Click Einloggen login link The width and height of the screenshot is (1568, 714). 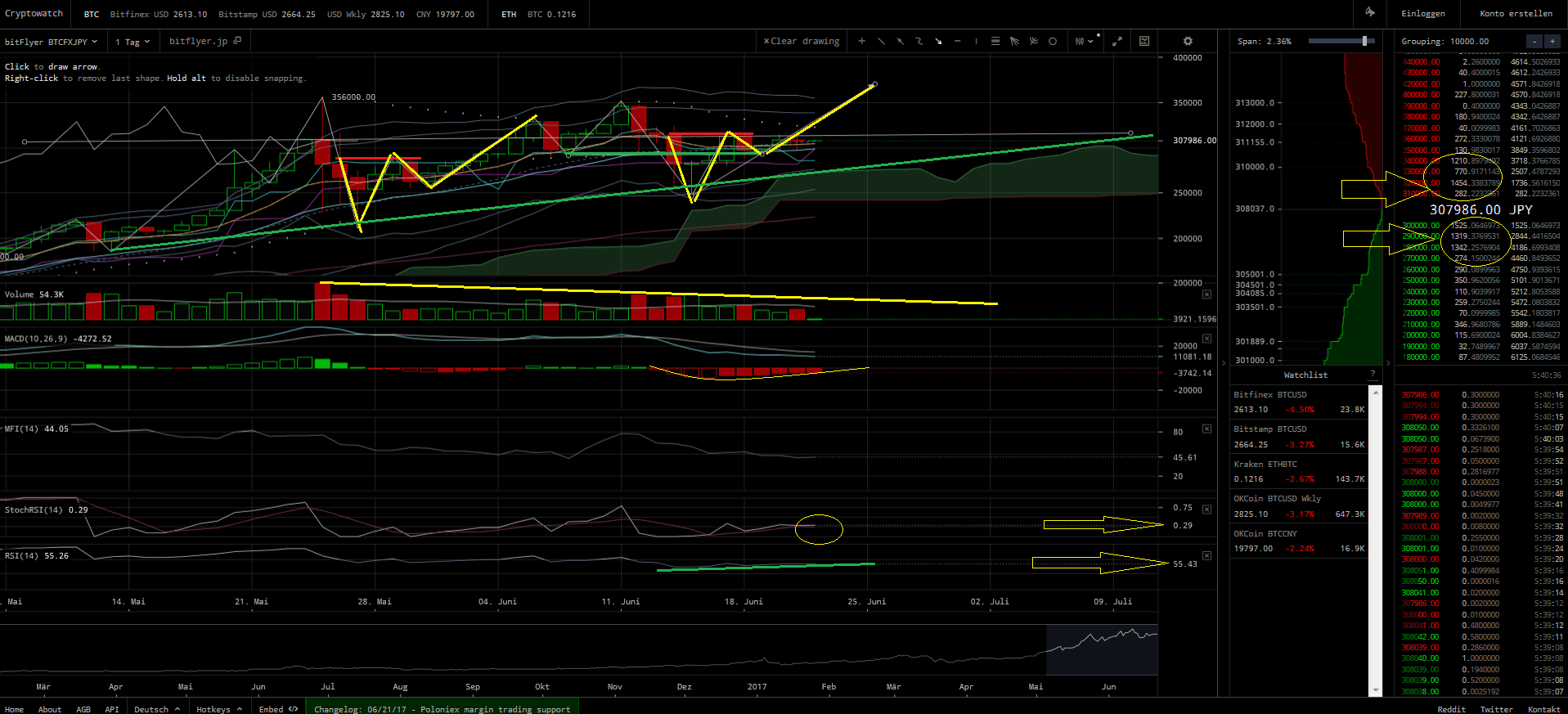1422,13
